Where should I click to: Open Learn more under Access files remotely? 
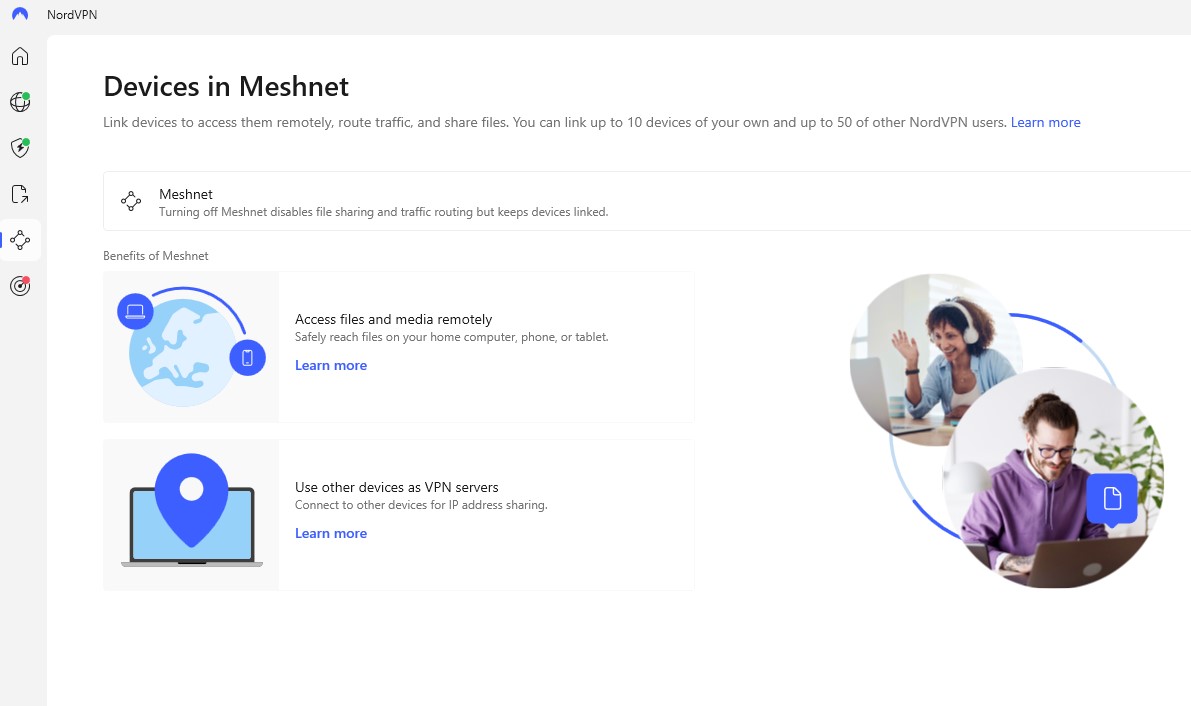pos(331,365)
